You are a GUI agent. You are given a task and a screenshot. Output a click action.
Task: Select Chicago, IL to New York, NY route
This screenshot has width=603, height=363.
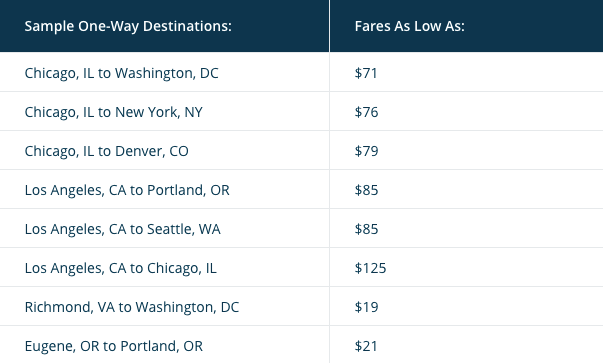coord(113,112)
